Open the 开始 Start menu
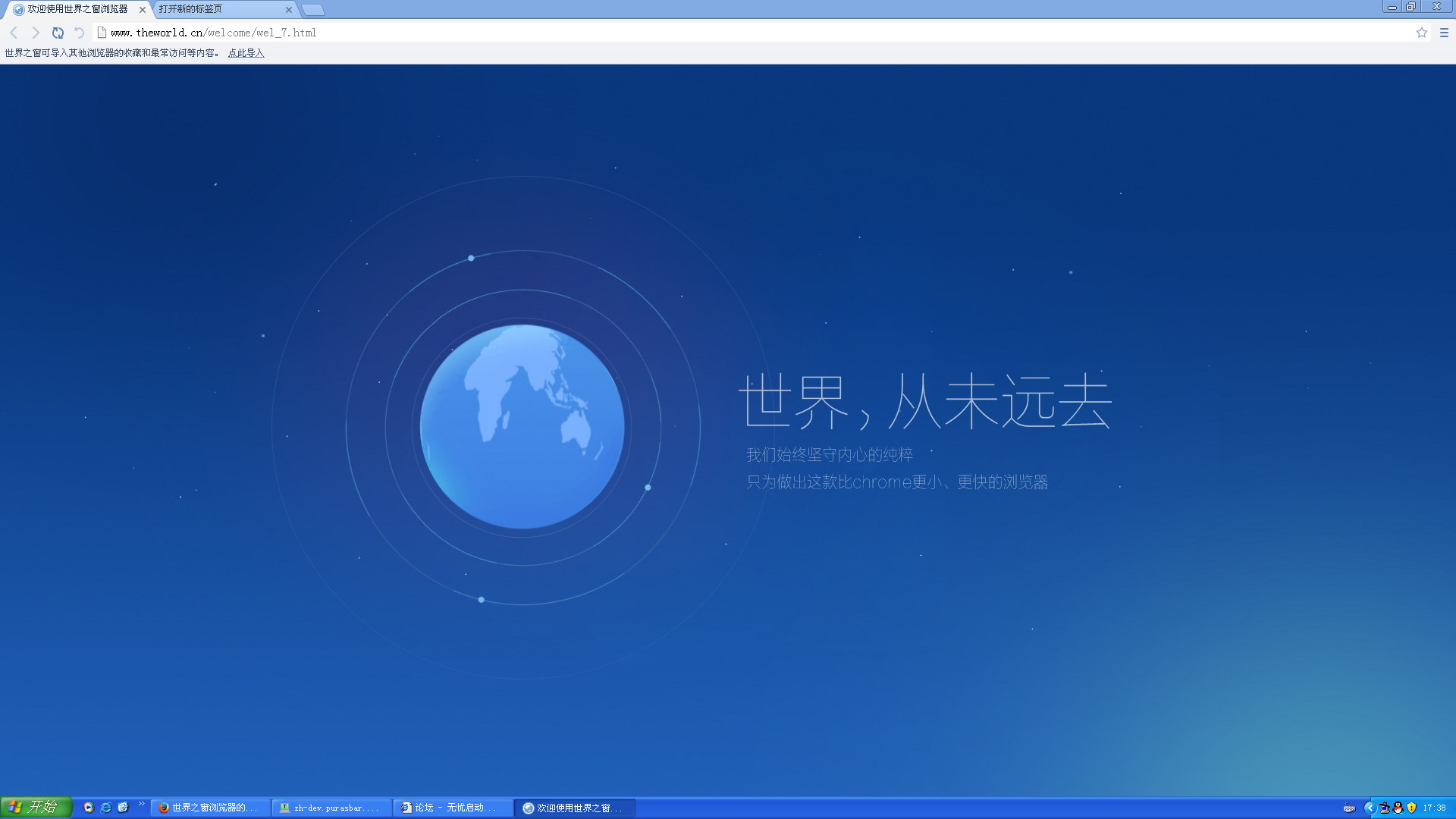 [x=36, y=808]
